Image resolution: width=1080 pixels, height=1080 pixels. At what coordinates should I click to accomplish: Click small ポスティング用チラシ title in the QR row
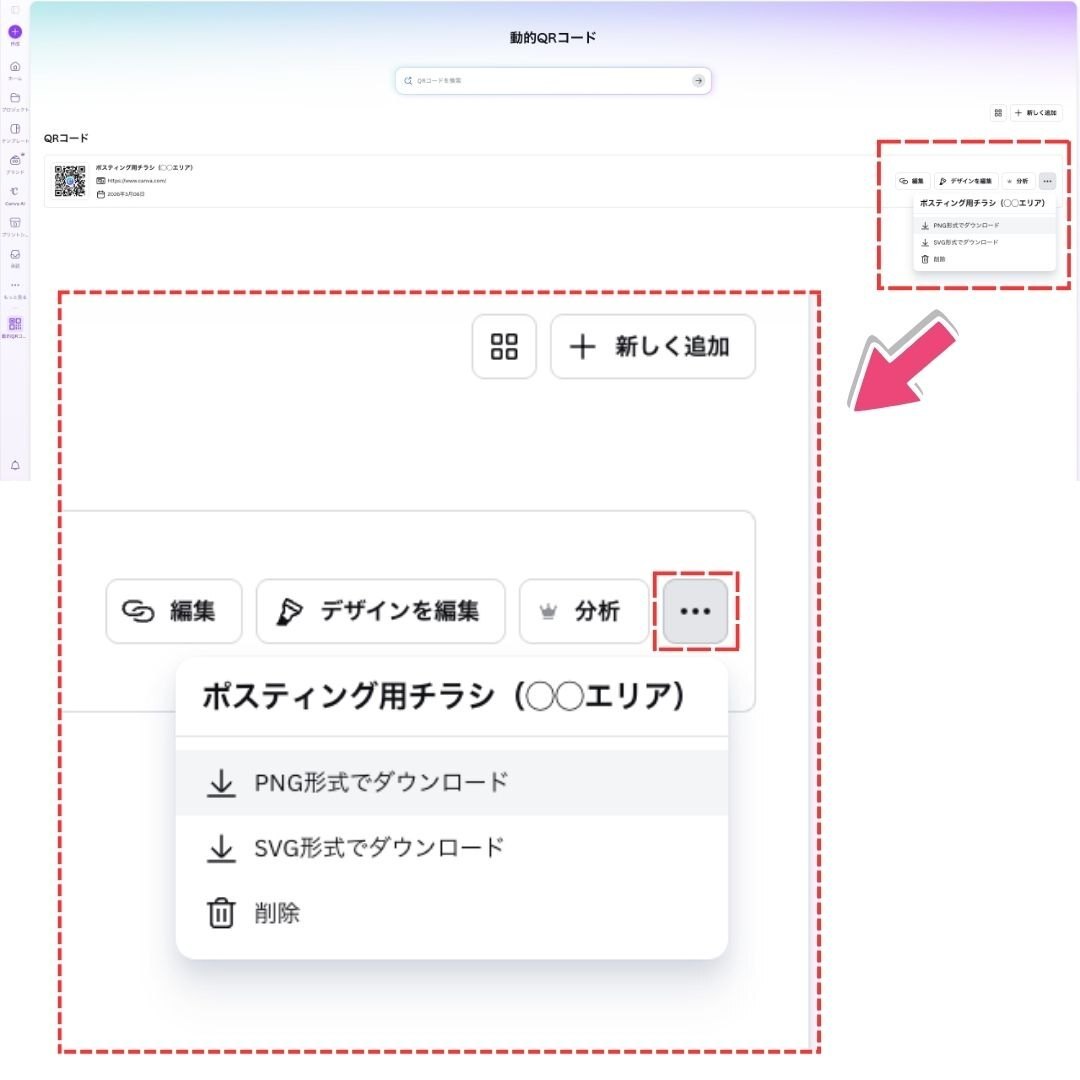tap(144, 167)
